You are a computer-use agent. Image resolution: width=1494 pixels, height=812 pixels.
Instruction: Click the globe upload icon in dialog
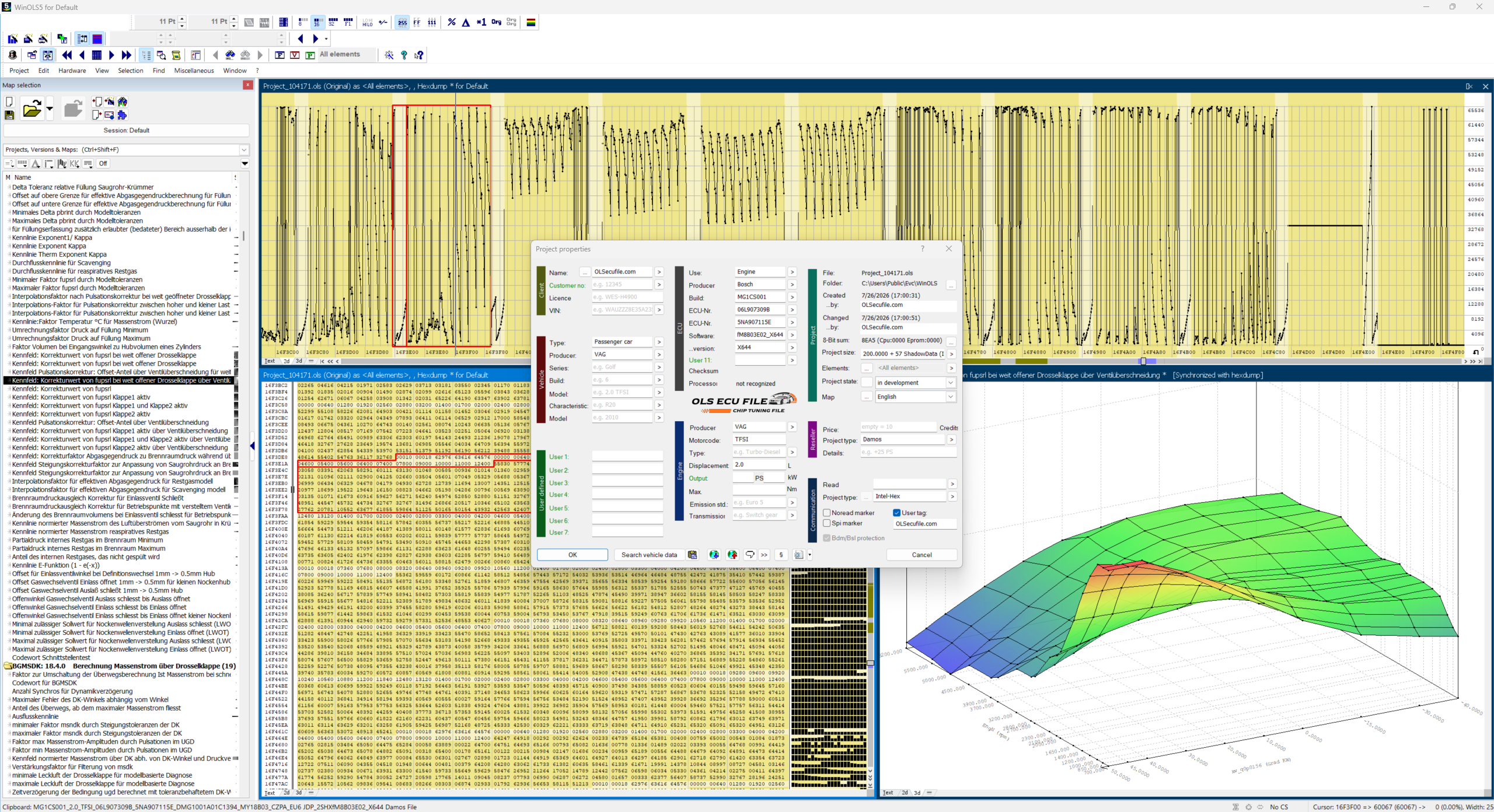[732, 555]
